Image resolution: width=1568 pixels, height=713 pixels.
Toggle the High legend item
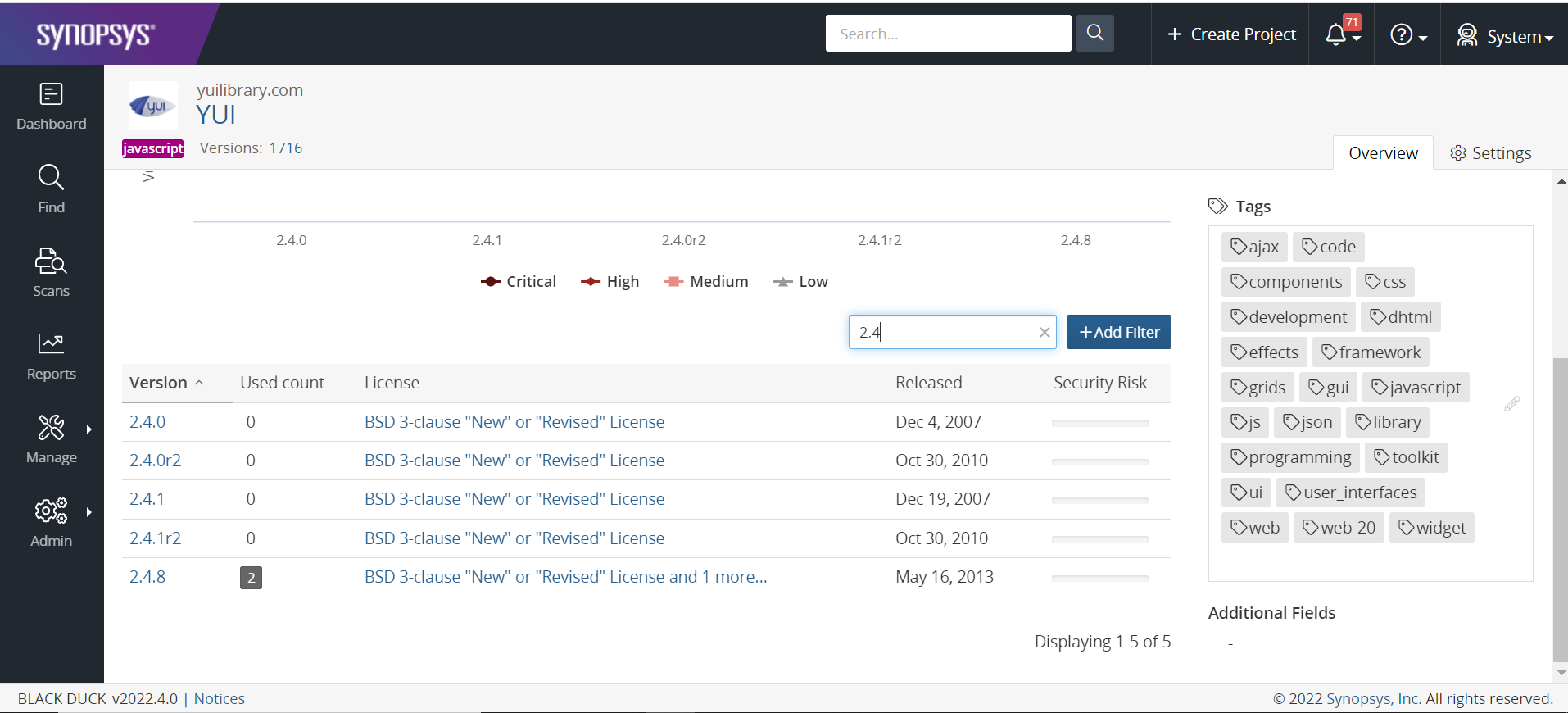point(610,282)
